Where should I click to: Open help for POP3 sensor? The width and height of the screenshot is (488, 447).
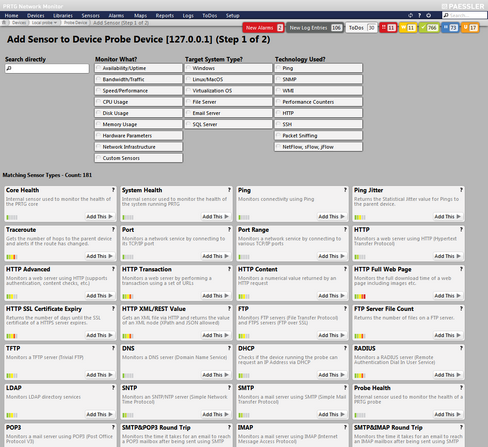pyautogui.click(x=113, y=427)
